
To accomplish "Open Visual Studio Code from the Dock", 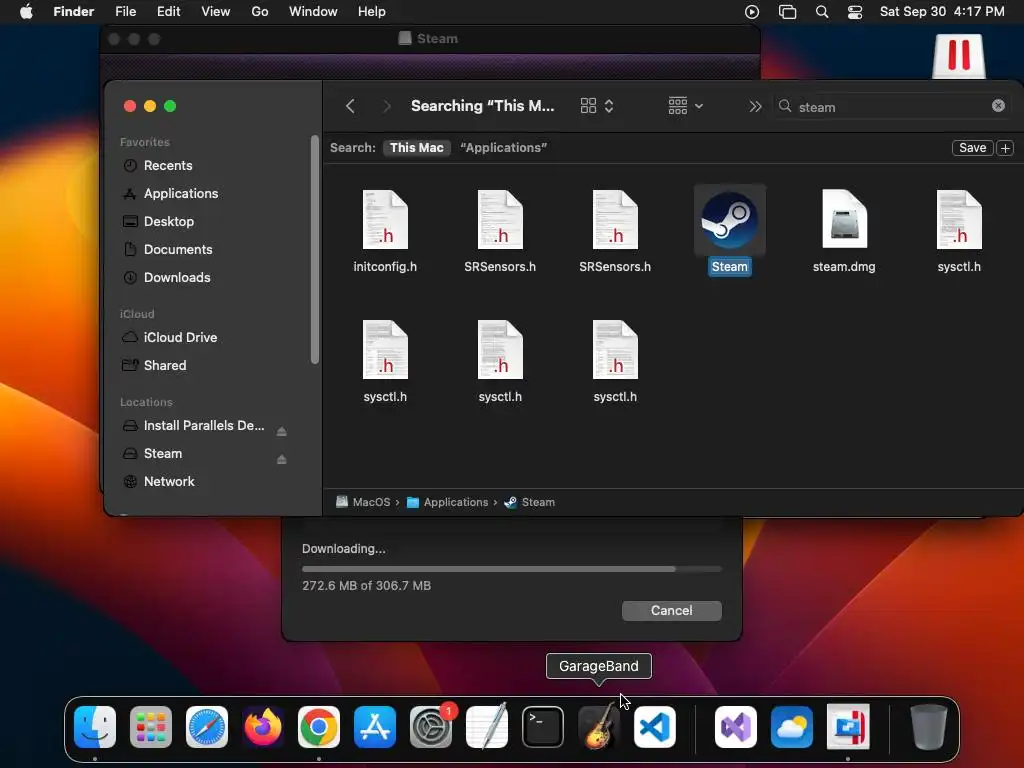I will click(x=654, y=726).
